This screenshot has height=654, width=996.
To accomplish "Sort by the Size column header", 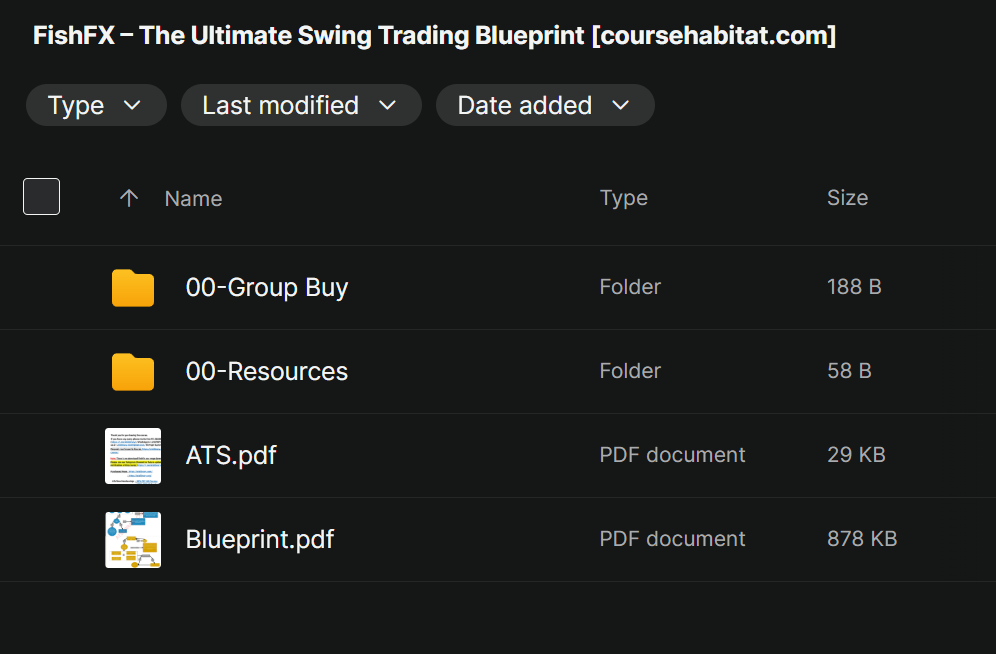I will pos(847,198).
